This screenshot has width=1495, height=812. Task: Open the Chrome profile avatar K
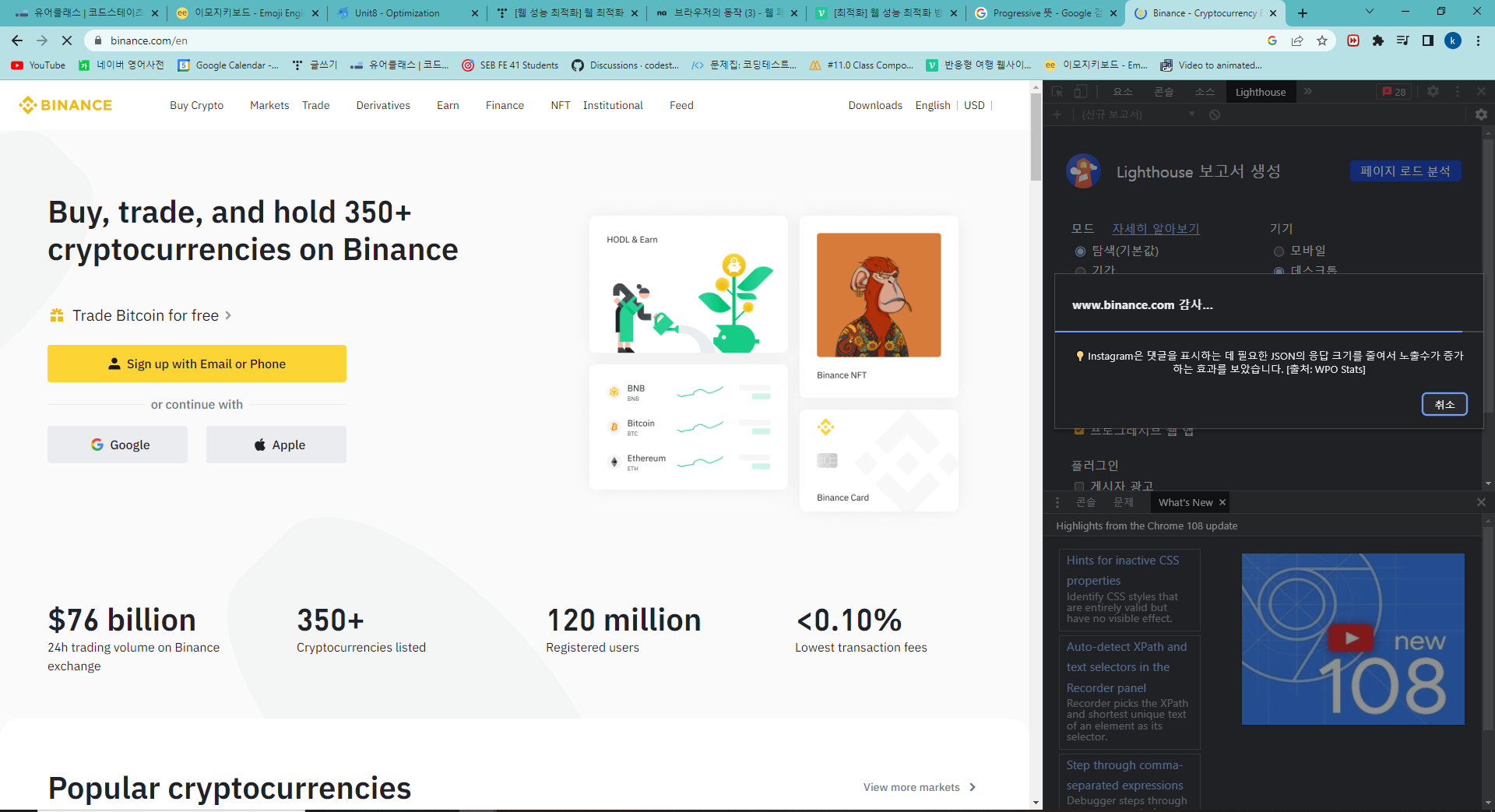pyautogui.click(x=1453, y=40)
